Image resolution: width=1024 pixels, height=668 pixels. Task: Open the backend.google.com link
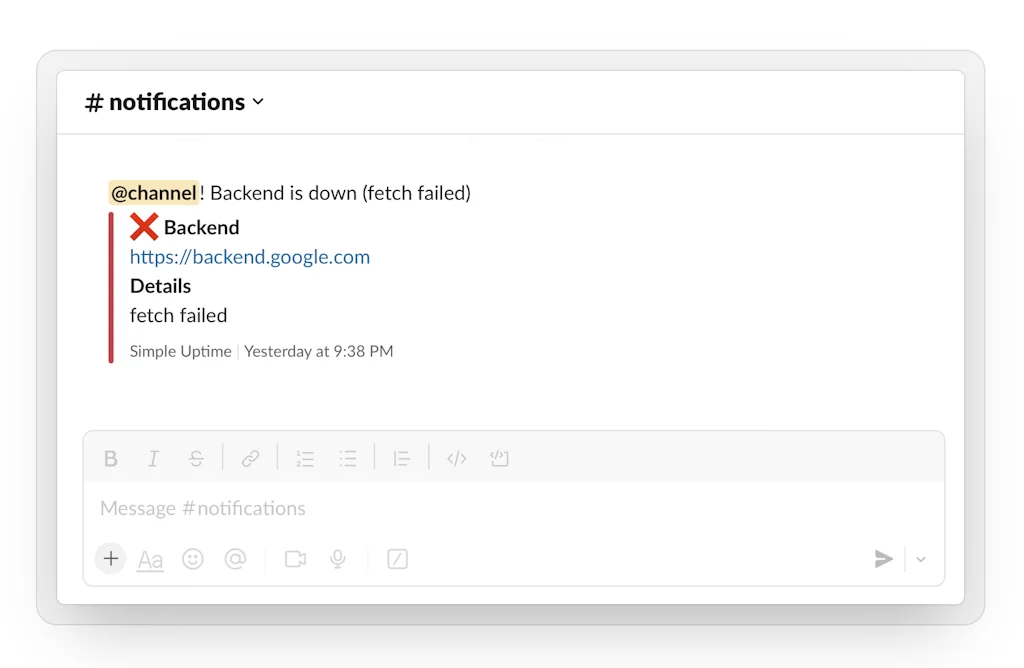tap(250, 257)
